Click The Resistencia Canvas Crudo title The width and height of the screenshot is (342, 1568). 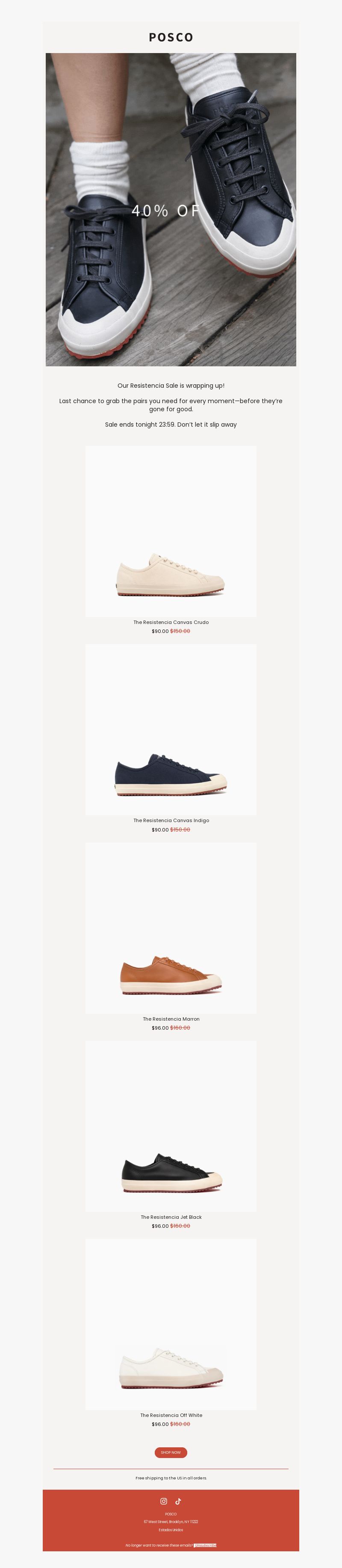(171, 622)
